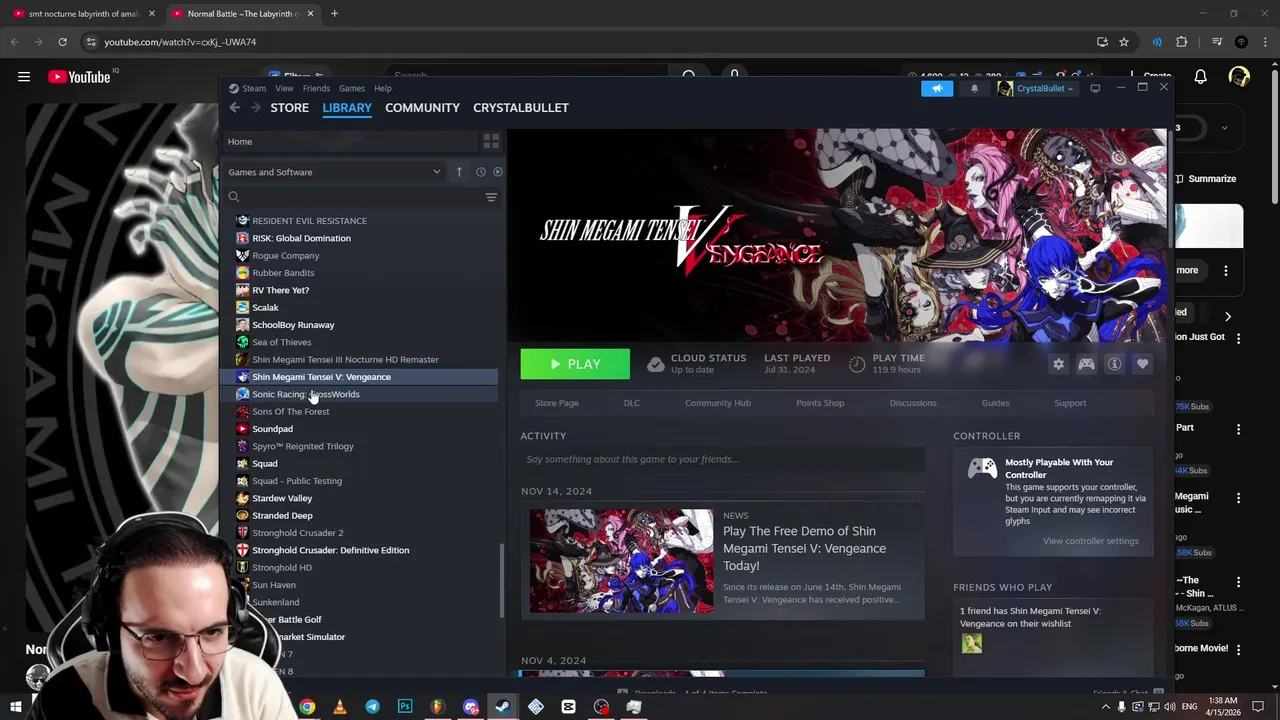Open the Points Shop link
Image resolution: width=1280 pixels, height=720 pixels.
tap(820, 403)
